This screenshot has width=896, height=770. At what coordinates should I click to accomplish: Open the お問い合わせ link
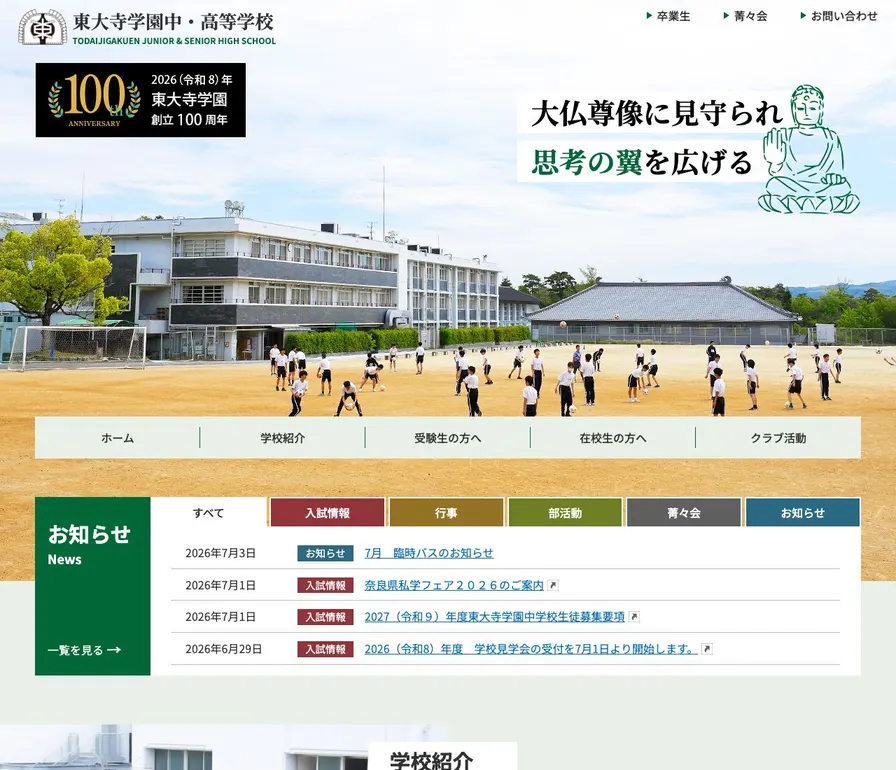click(844, 16)
